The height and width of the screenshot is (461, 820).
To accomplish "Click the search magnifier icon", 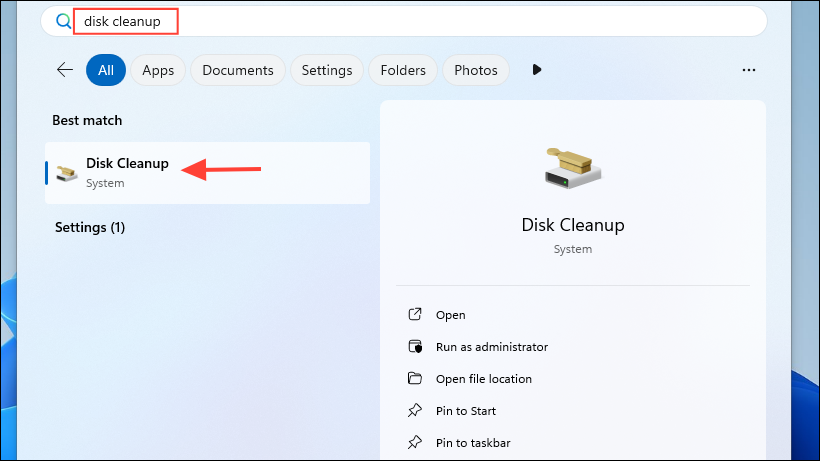I will point(64,21).
